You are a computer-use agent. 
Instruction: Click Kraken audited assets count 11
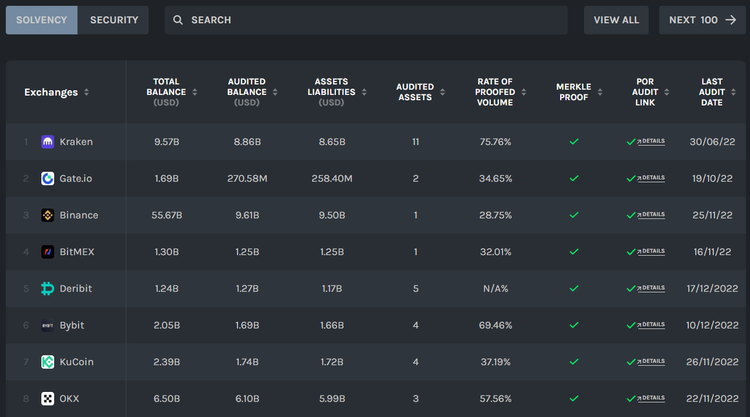416,142
